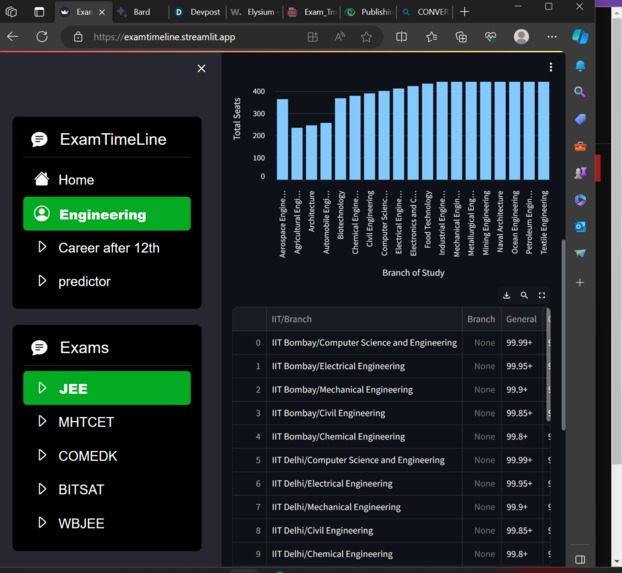Refresh the page
This screenshot has width=622, height=573.
[42, 37]
